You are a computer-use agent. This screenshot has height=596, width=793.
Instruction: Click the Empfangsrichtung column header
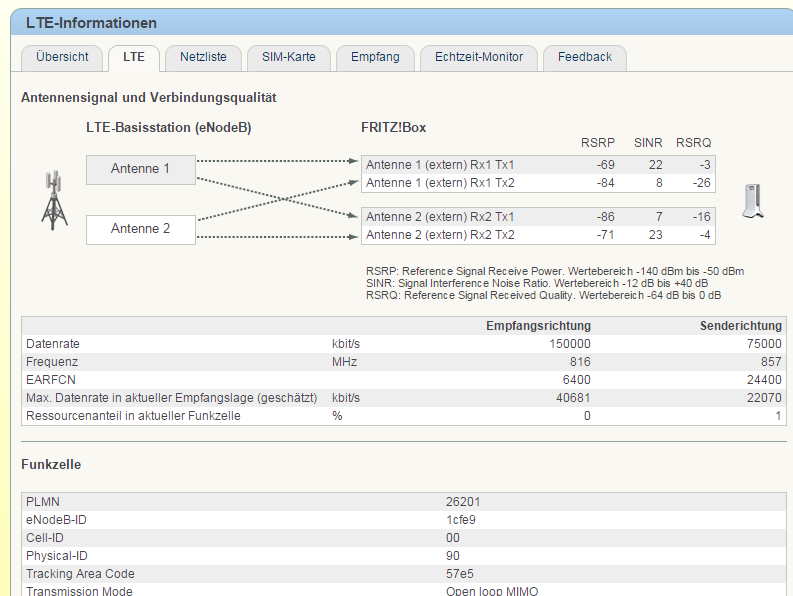tap(538, 326)
